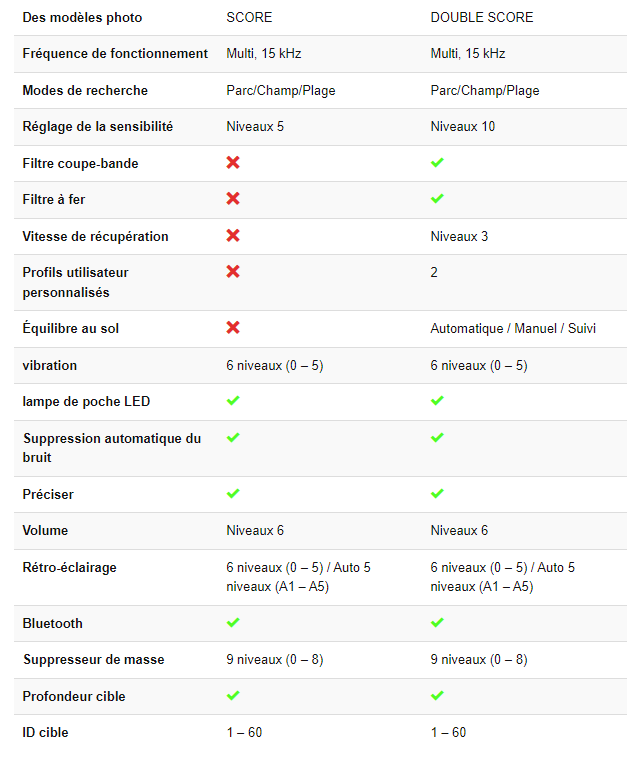Click the Rétro-éclairage row label
The height and width of the screenshot is (761, 639).
(69, 568)
